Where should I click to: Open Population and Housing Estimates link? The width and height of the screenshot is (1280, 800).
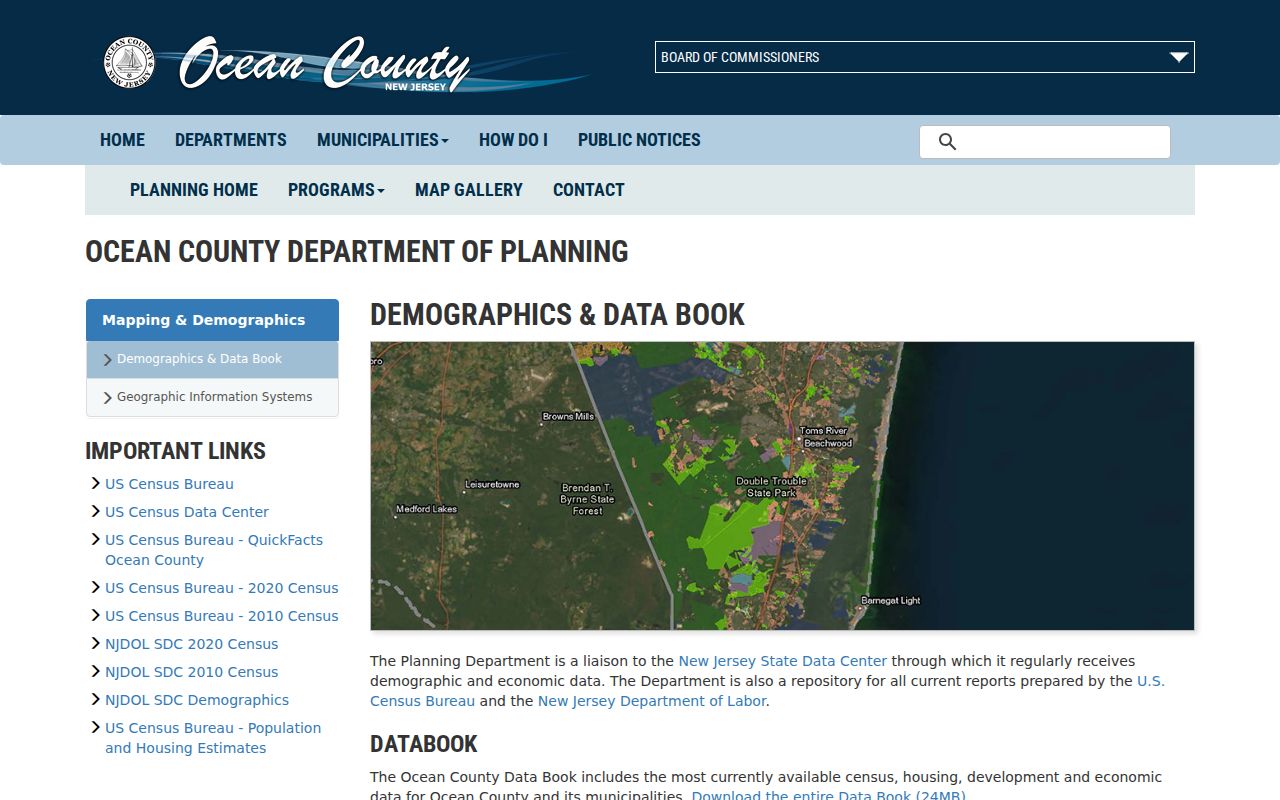(x=213, y=738)
